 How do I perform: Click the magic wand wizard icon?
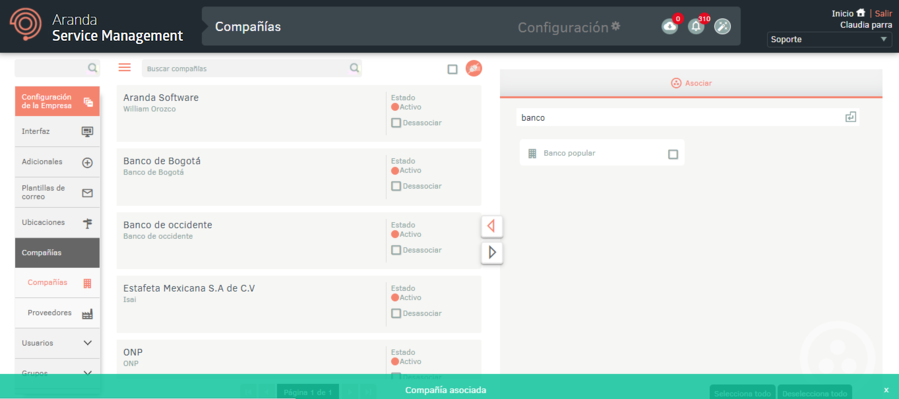[722, 26]
